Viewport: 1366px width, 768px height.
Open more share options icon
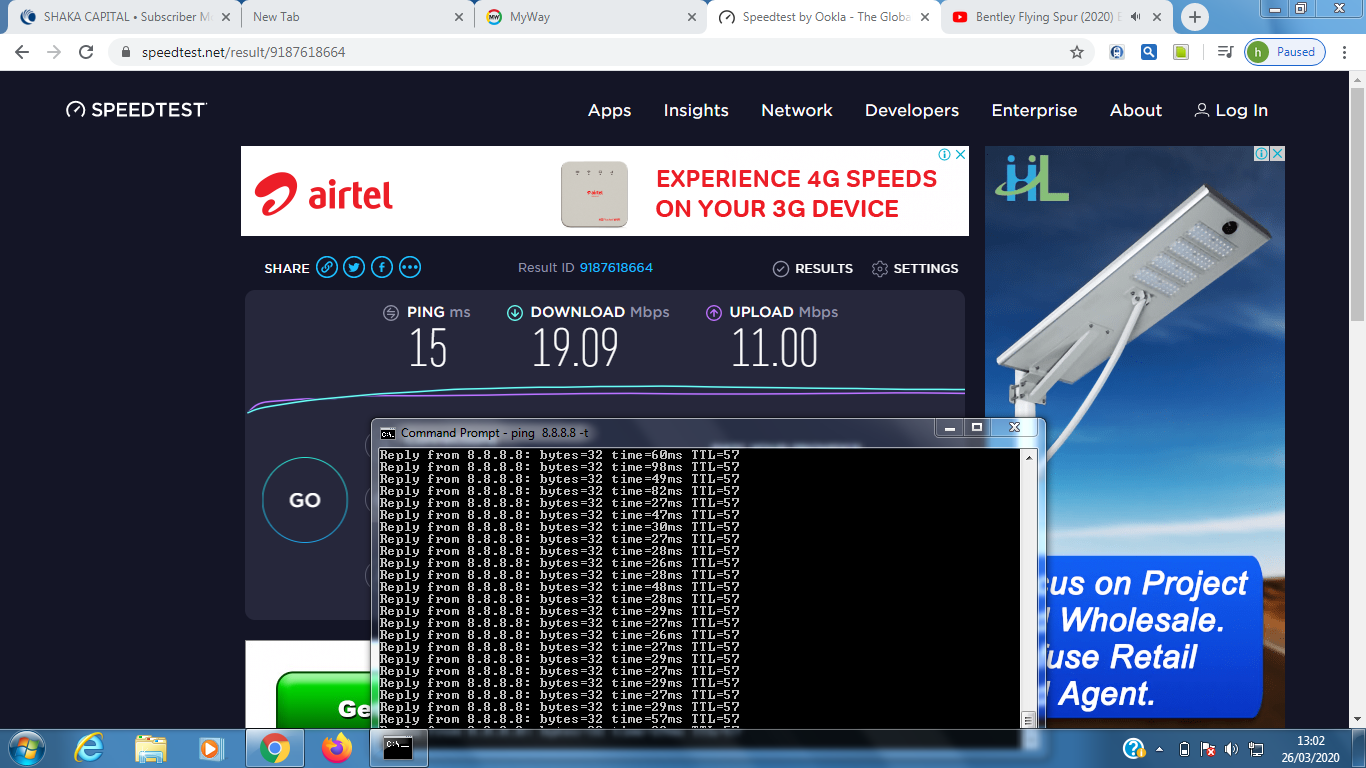click(410, 268)
